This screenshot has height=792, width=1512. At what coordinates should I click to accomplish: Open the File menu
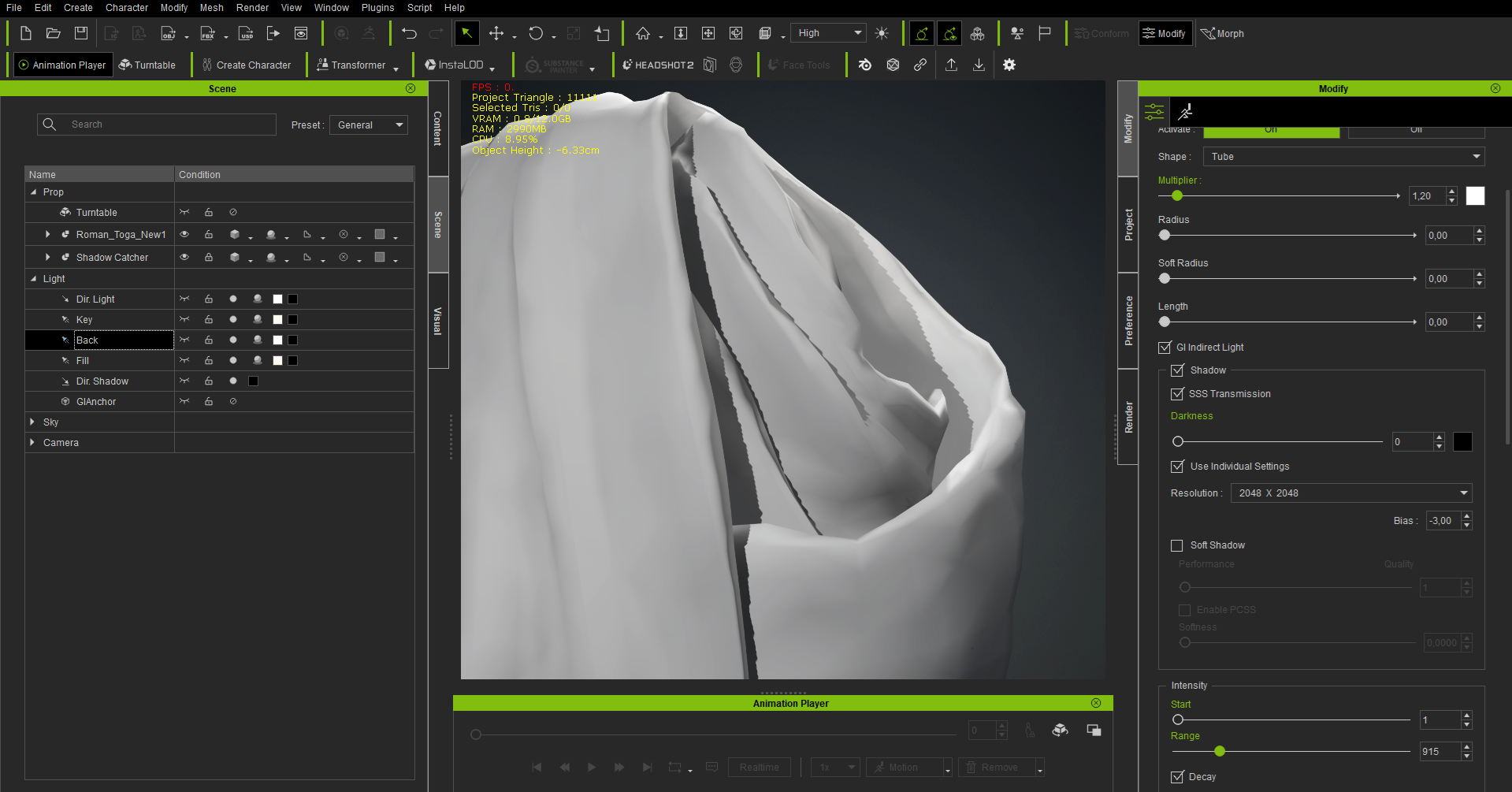tap(14, 8)
